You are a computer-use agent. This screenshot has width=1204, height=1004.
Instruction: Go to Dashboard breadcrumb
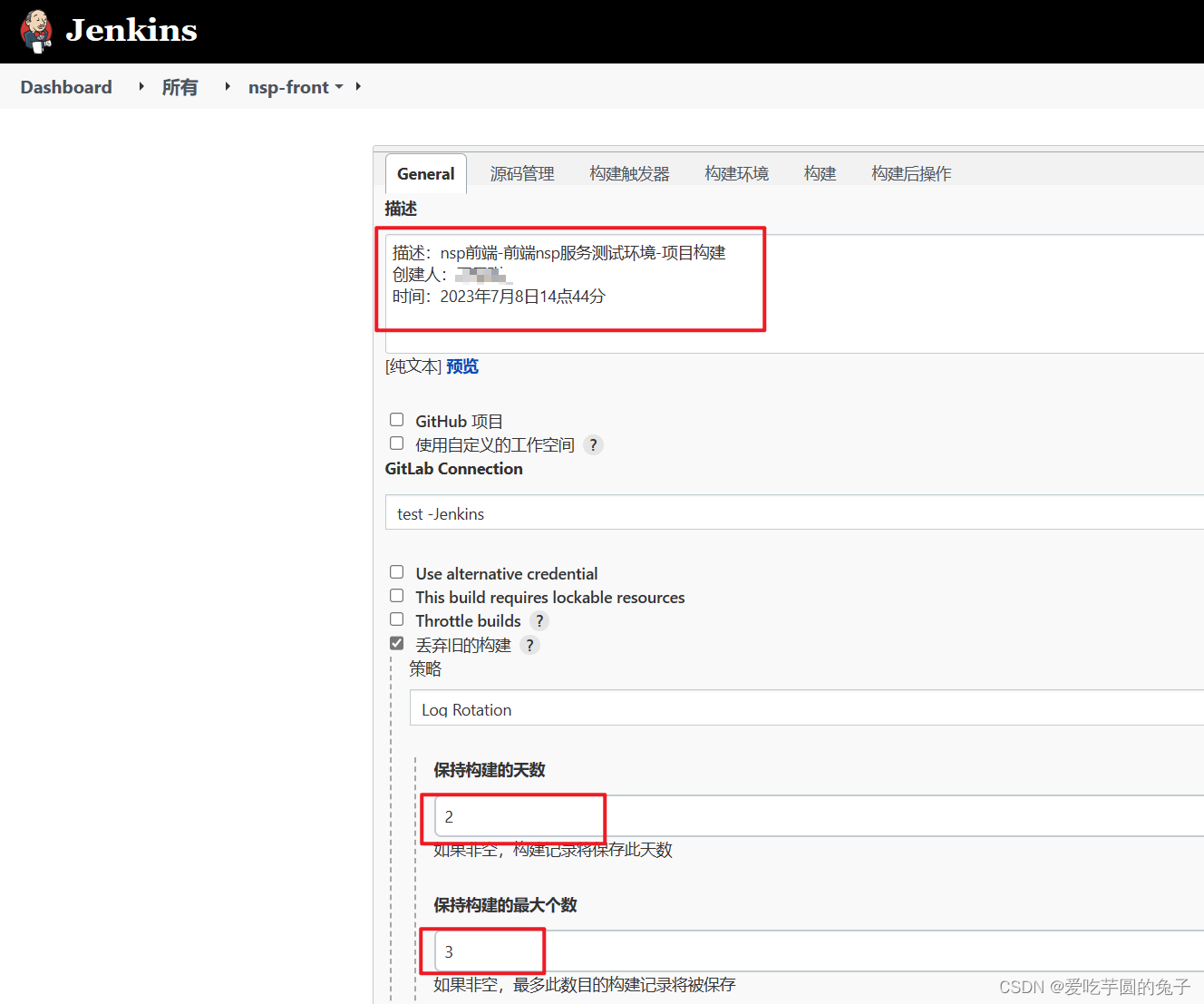click(66, 87)
